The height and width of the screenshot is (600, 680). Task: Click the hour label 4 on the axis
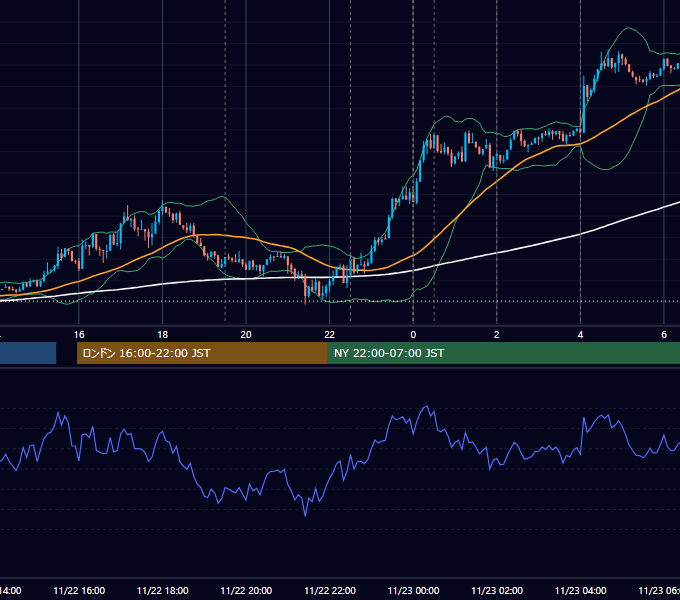[580, 335]
